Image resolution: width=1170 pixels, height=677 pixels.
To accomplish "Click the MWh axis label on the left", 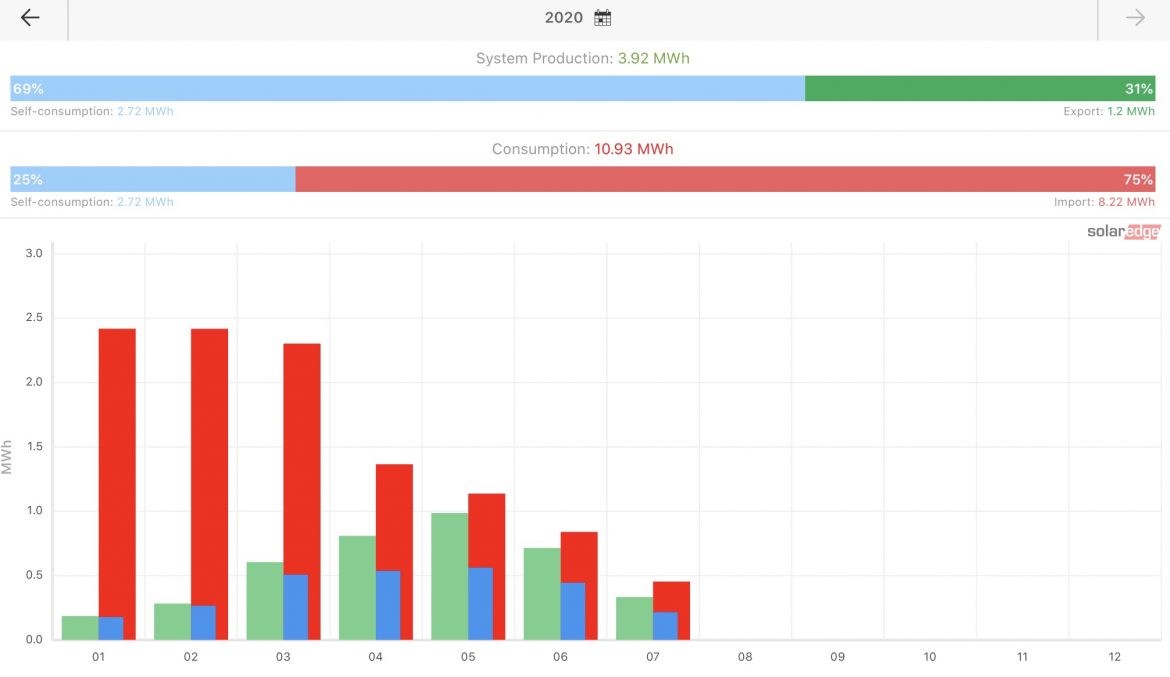I will tap(8, 447).
